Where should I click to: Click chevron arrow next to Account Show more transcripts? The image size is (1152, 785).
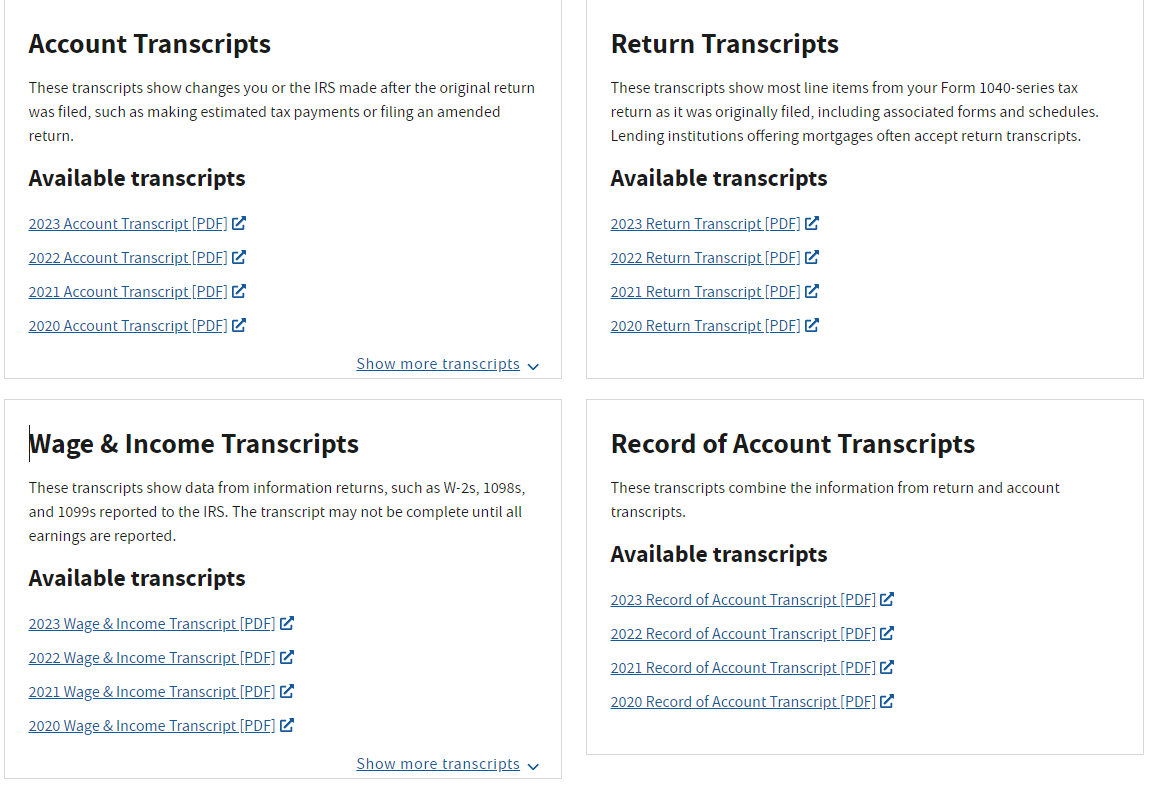533,366
